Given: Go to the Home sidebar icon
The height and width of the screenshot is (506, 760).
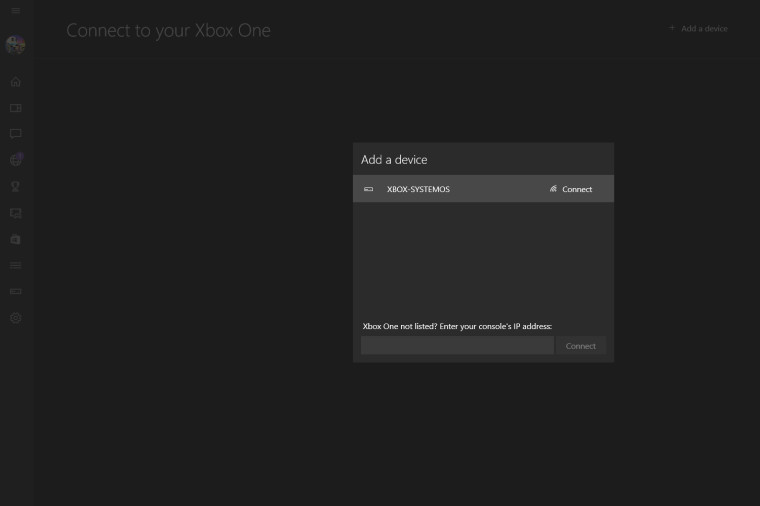Looking at the screenshot, I should [16, 81].
